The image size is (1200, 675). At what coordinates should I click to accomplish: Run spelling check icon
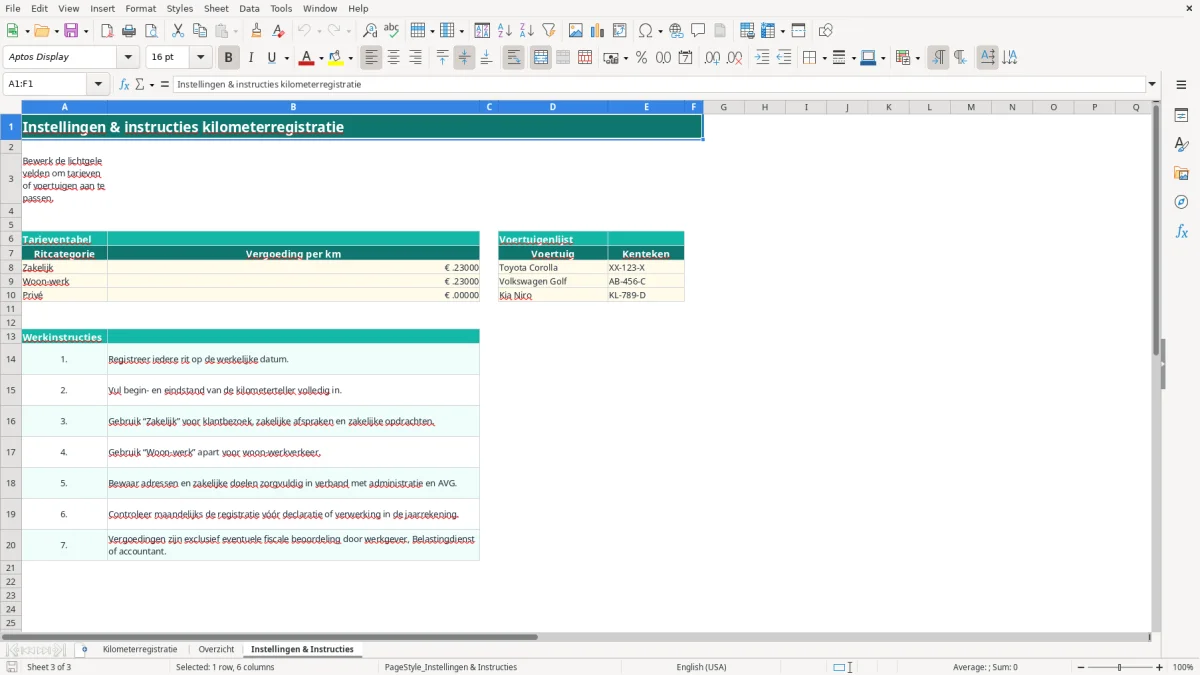(391, 31)
